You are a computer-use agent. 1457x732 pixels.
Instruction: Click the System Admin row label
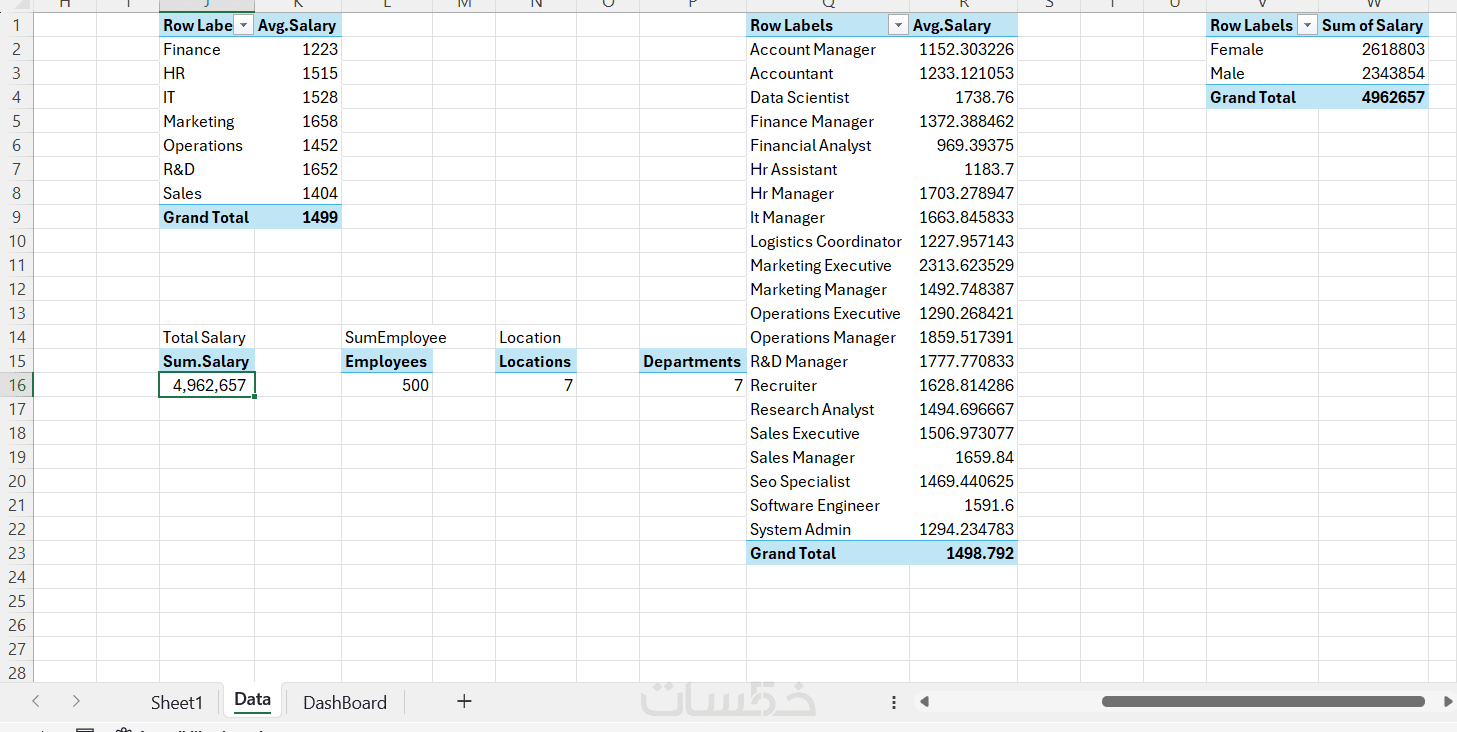828,529
